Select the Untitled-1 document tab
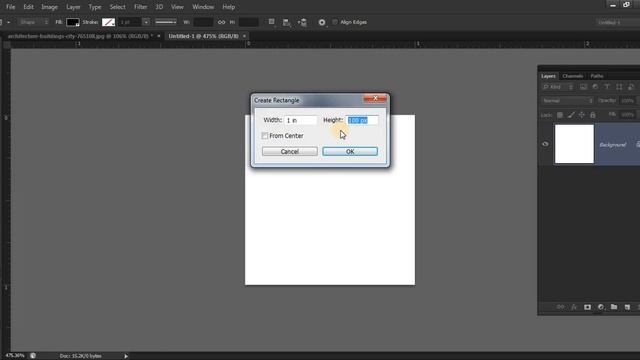 pyautogui.click(x=203, y=36)
